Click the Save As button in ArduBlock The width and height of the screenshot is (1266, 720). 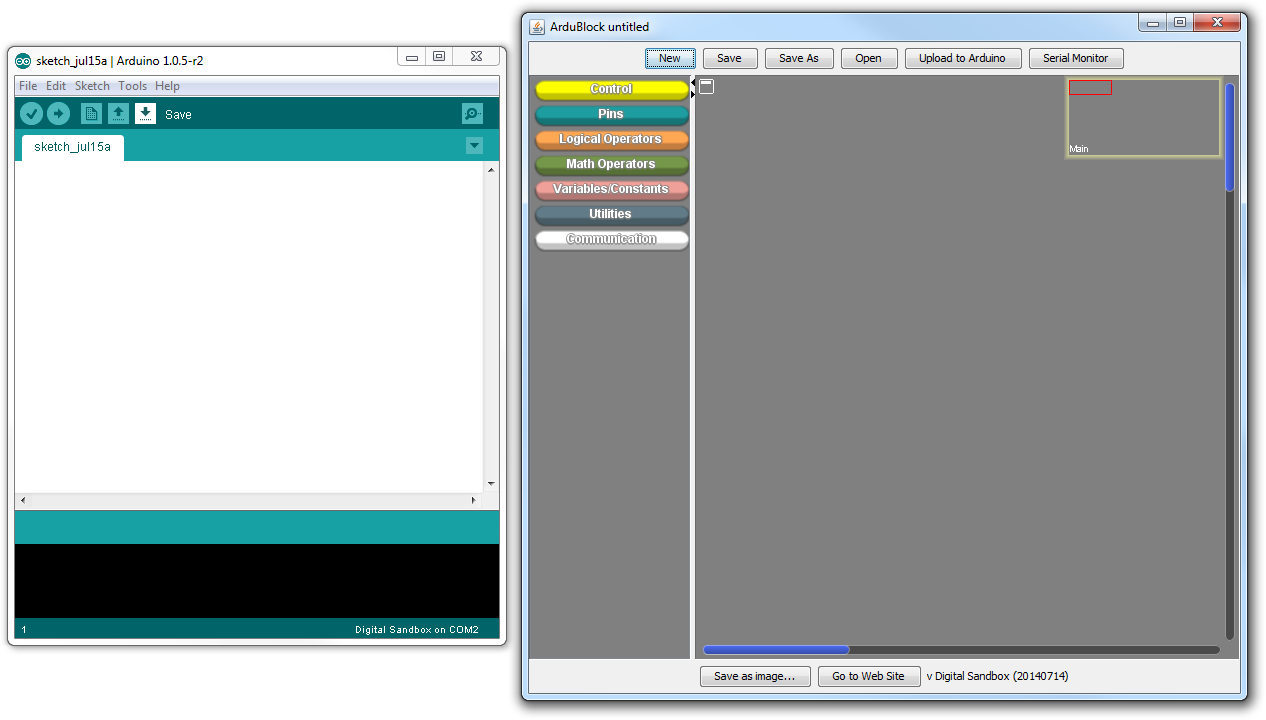point(799,58)
